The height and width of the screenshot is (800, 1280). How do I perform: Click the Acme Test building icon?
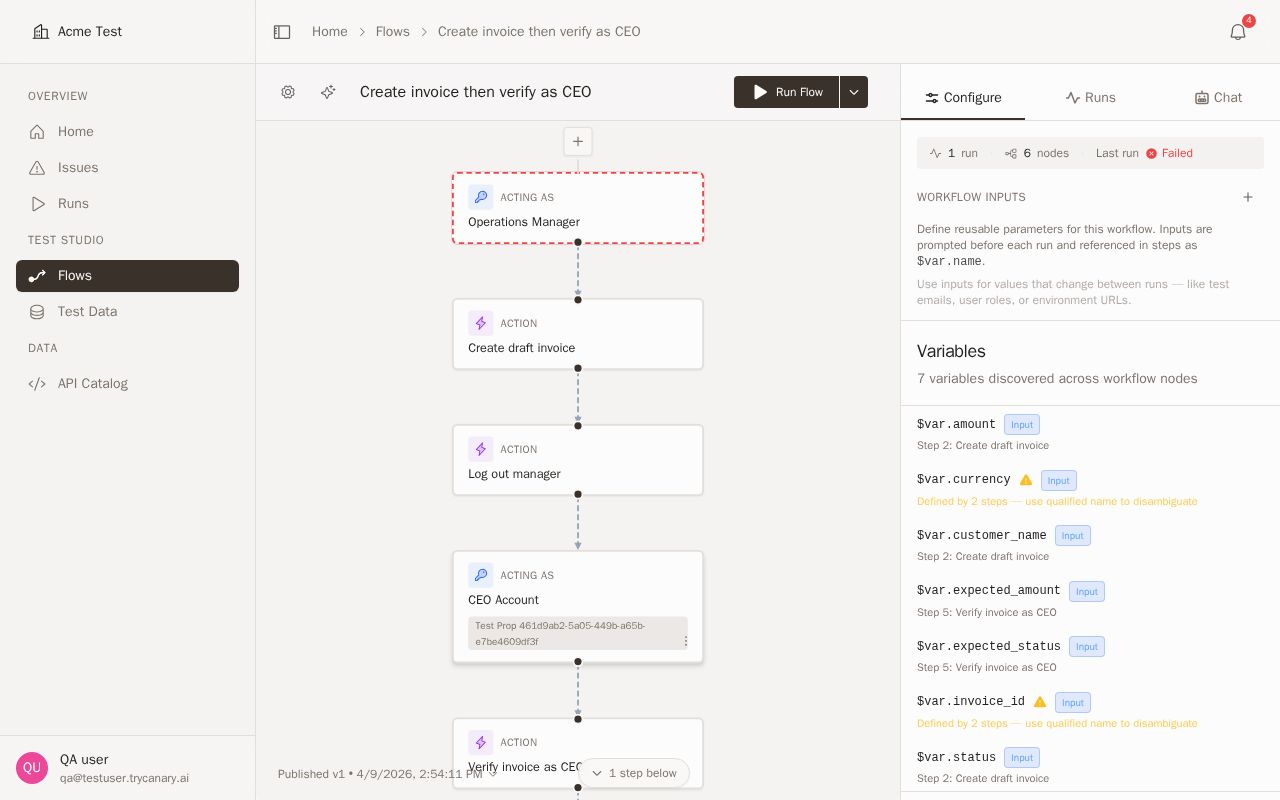[41, 32]
